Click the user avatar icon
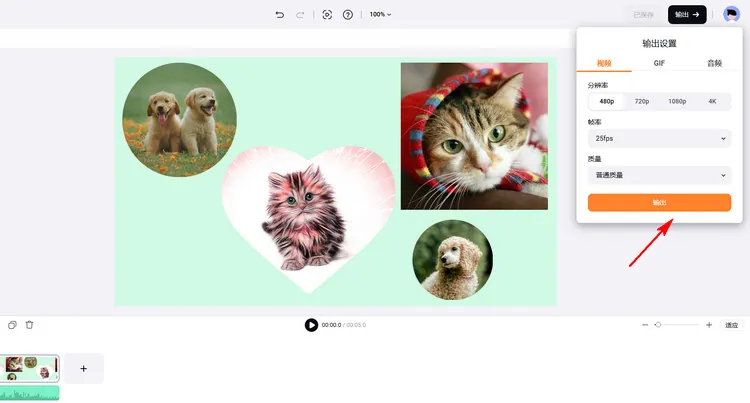Screen dimensions: 750x403 click(731, 15)
